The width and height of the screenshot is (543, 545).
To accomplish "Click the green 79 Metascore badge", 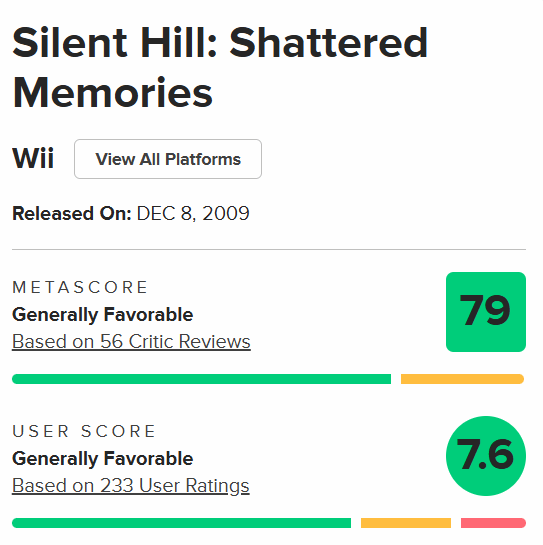I will (486, 312).
